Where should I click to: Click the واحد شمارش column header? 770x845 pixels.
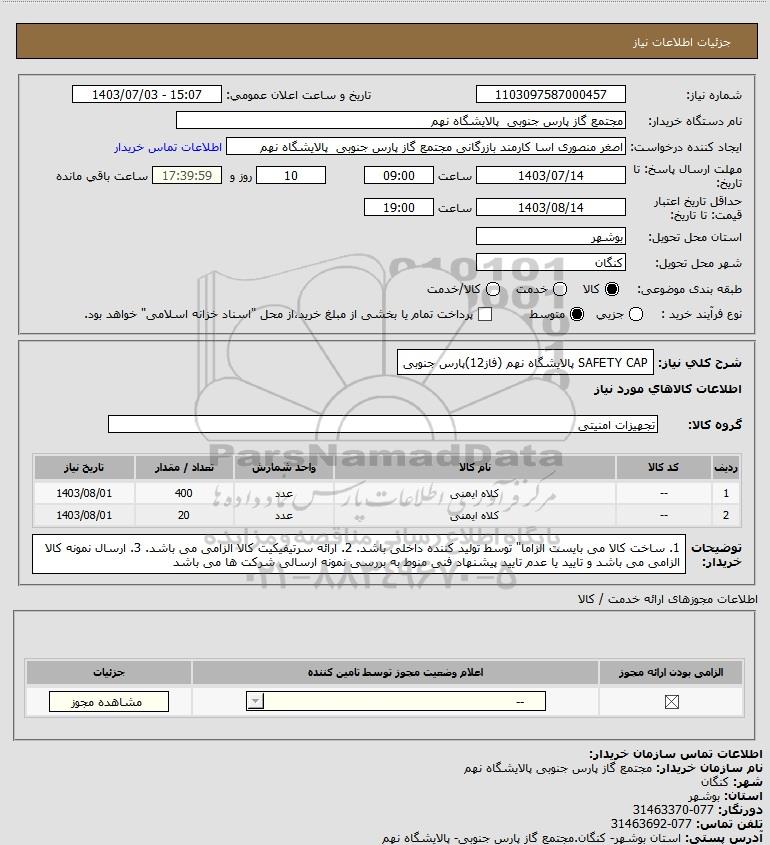pyautogui.click(x=284, y=467)
